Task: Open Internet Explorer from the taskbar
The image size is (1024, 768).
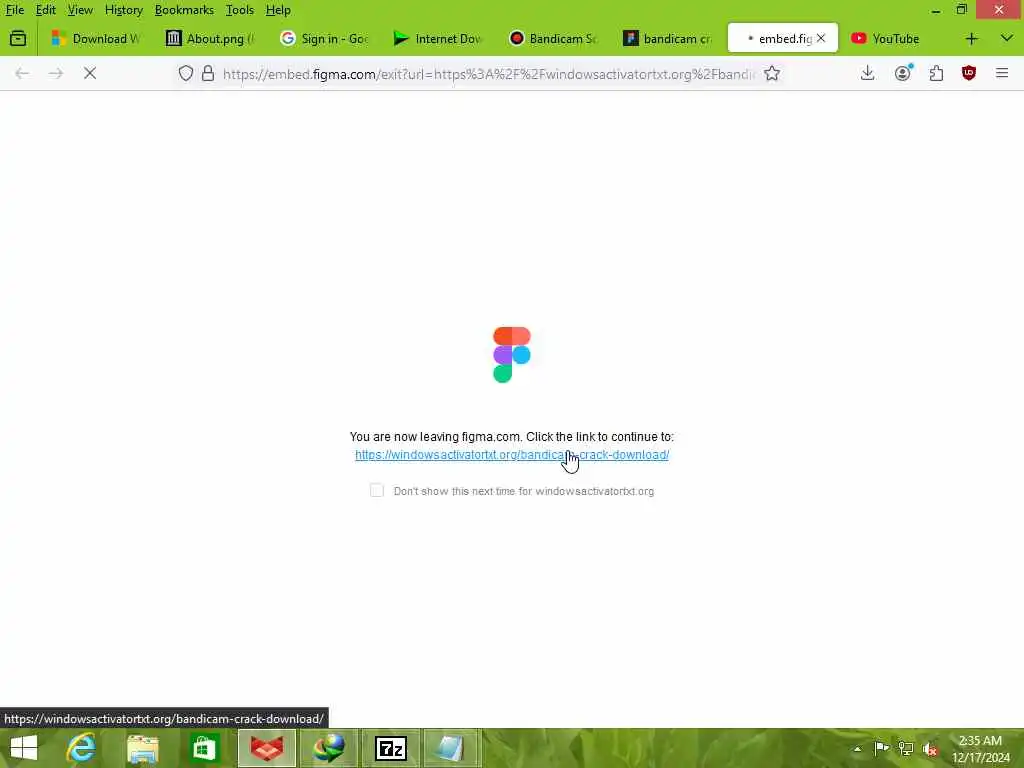Action: 81,748
